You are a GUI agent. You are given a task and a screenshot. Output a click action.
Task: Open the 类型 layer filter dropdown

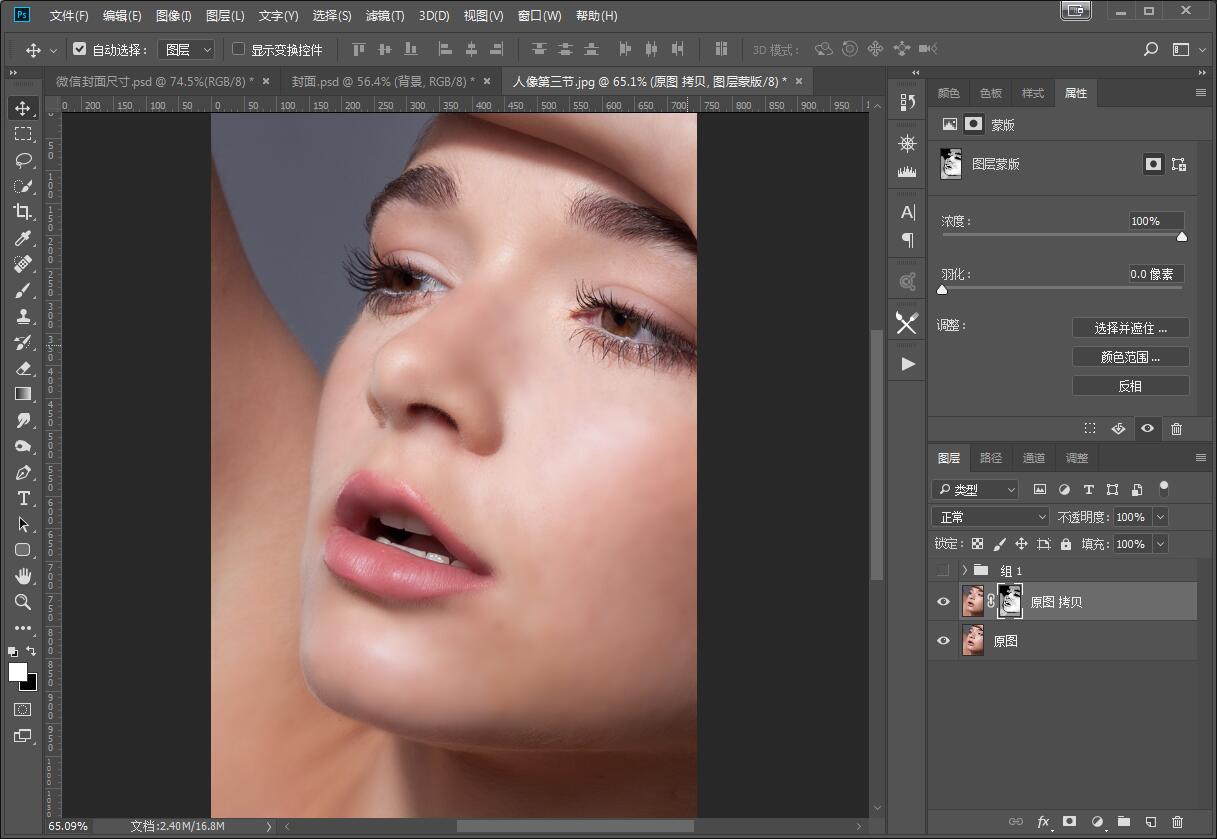coord(975,490)
